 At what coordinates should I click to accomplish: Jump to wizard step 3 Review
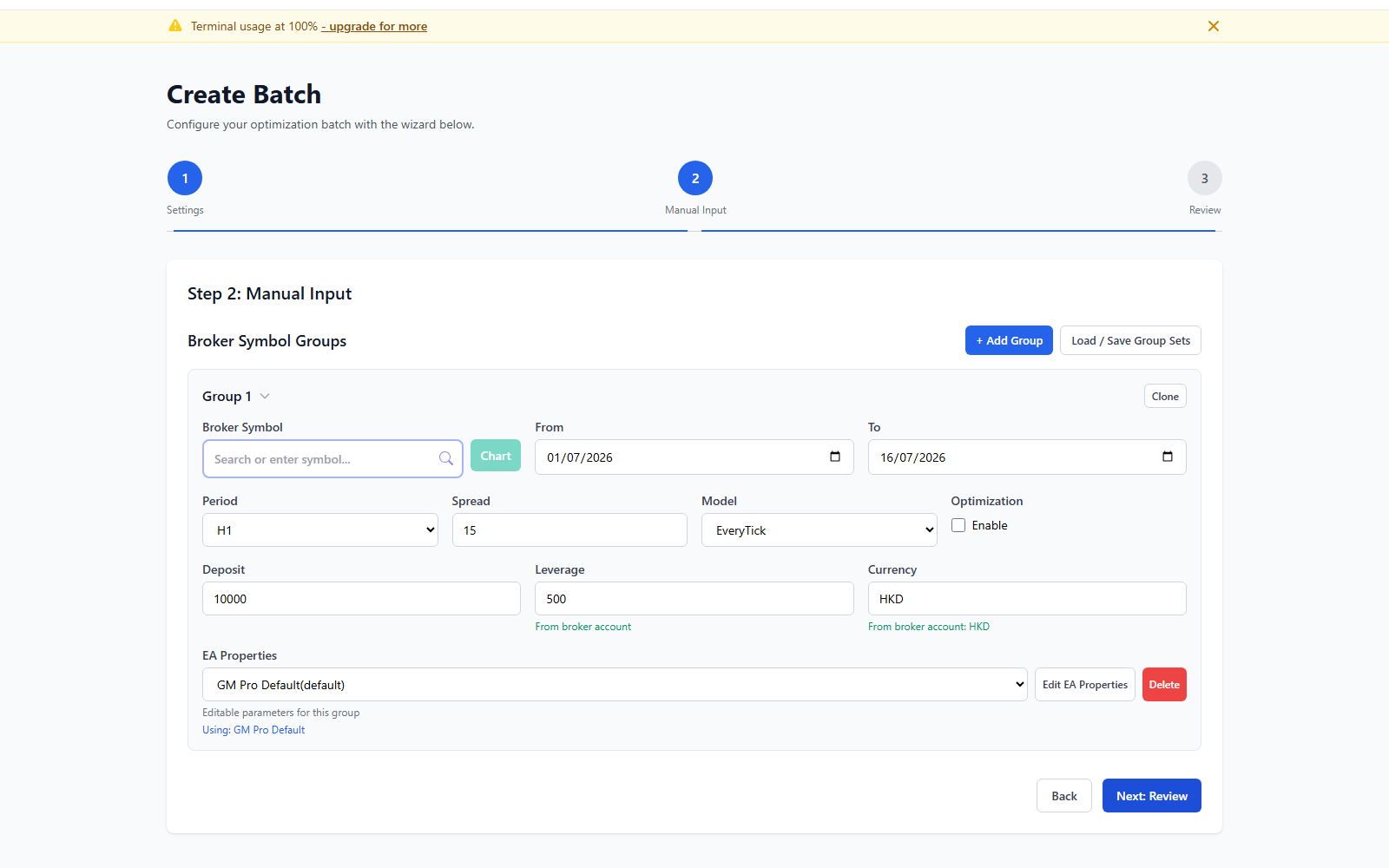tap(1205, 178)
